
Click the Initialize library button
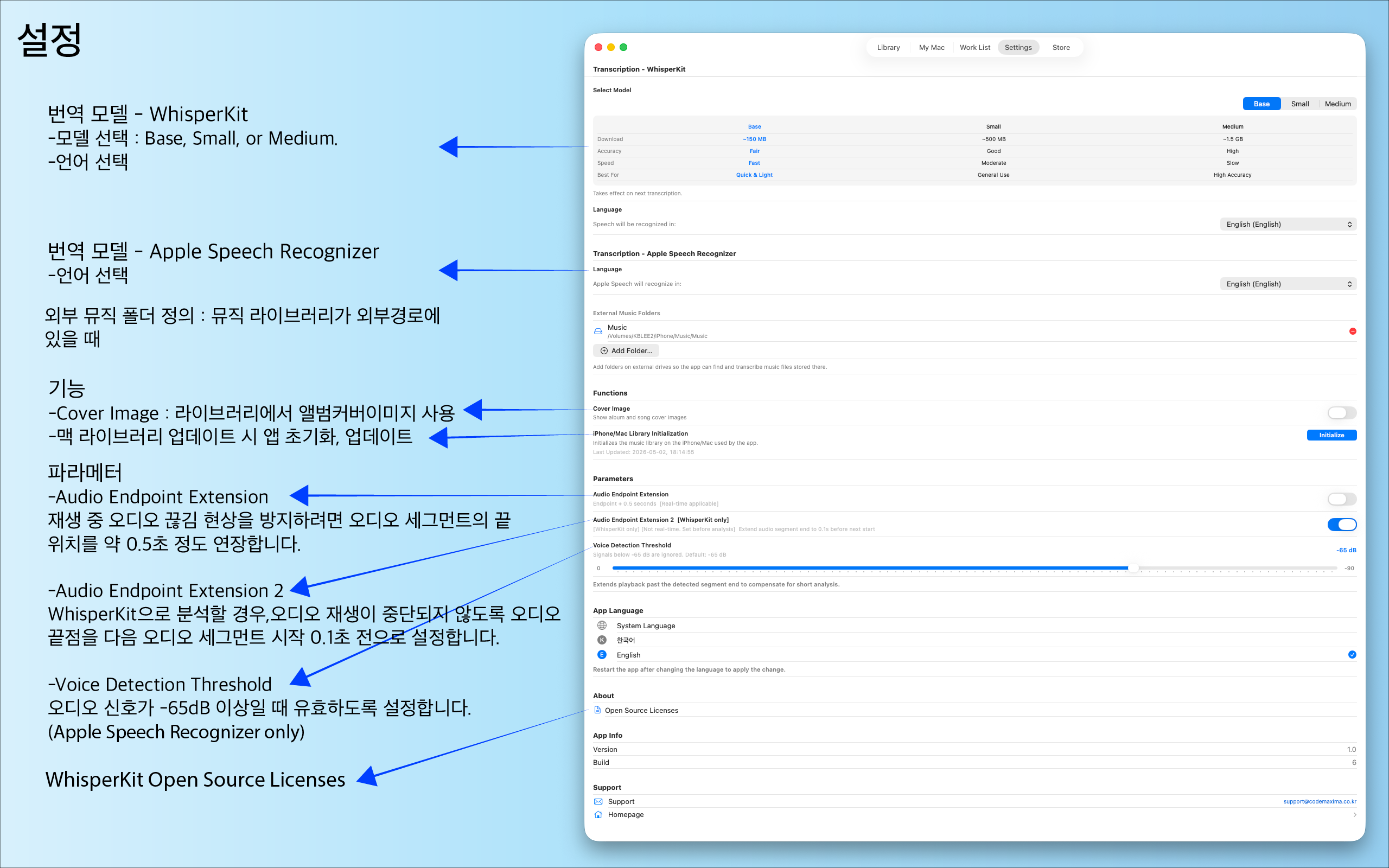tap(1331, 435)
